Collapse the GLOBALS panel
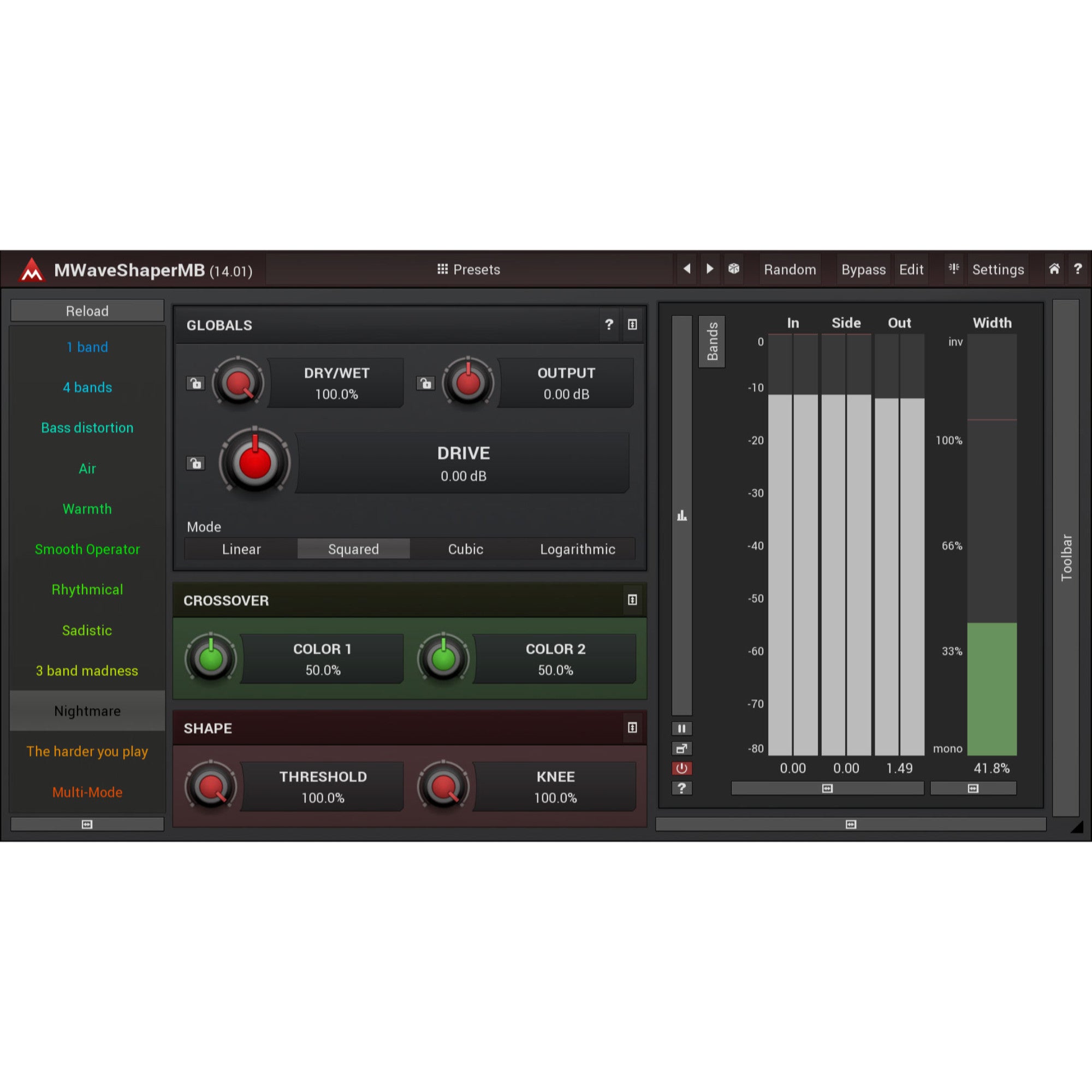 tap(632, 324)
